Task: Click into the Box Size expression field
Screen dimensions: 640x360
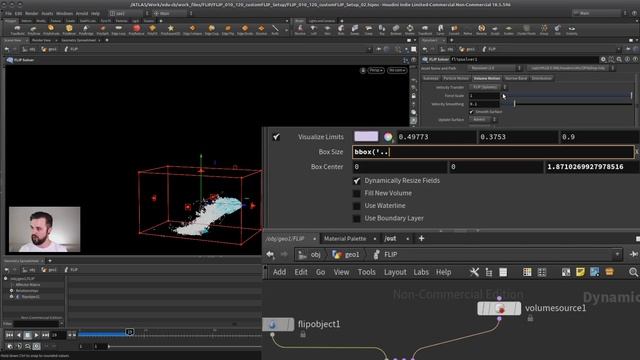Action: (x=493, y=152)
